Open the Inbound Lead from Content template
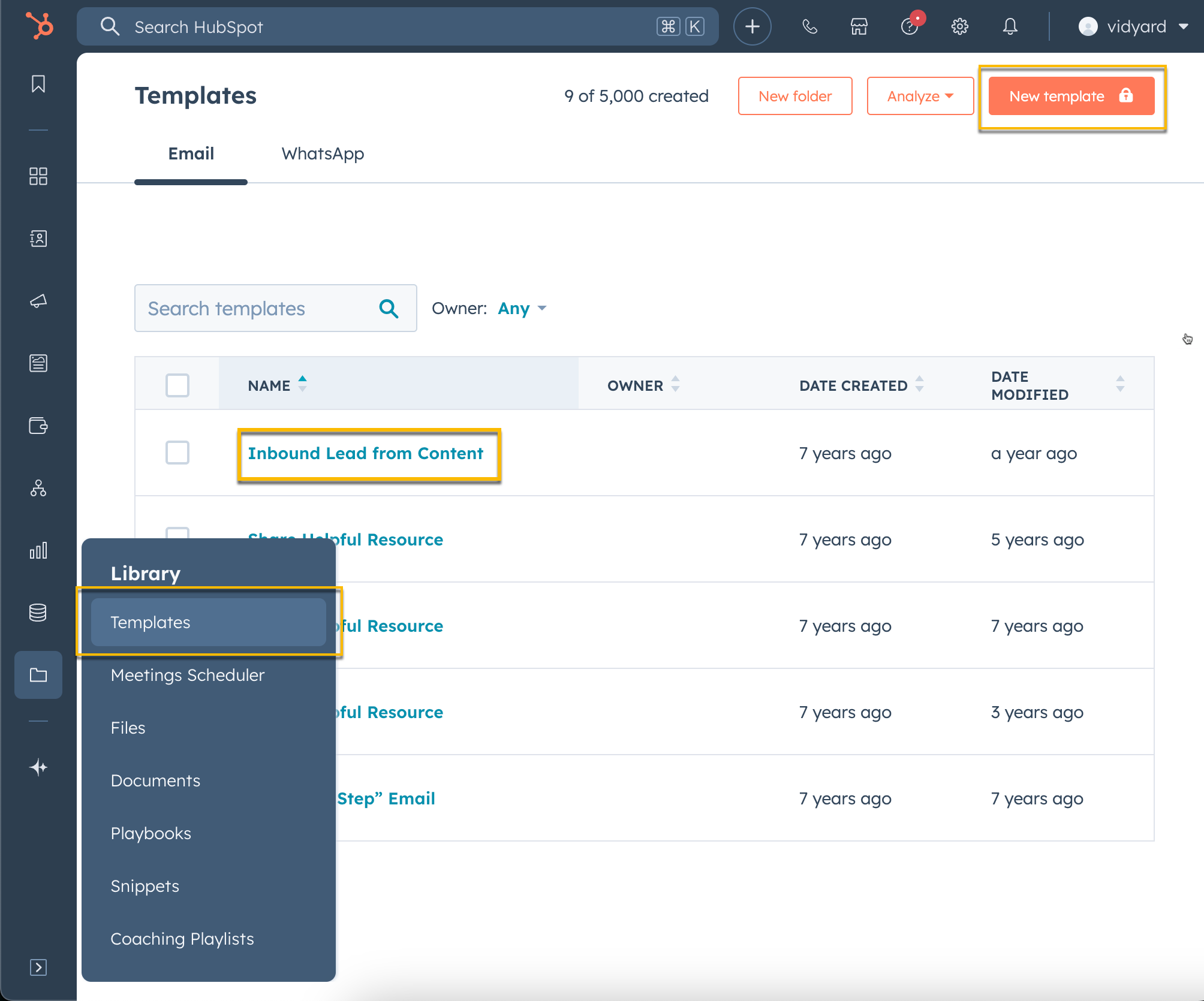Screen dimensions: 1204x1001 tap(366, 453)
